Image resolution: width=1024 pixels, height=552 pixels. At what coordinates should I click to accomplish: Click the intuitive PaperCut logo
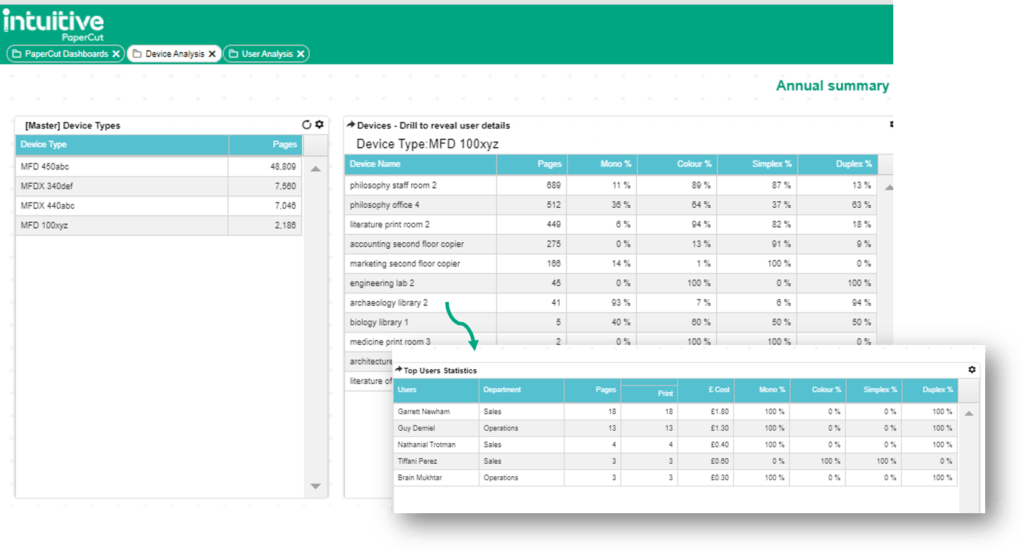54,25
